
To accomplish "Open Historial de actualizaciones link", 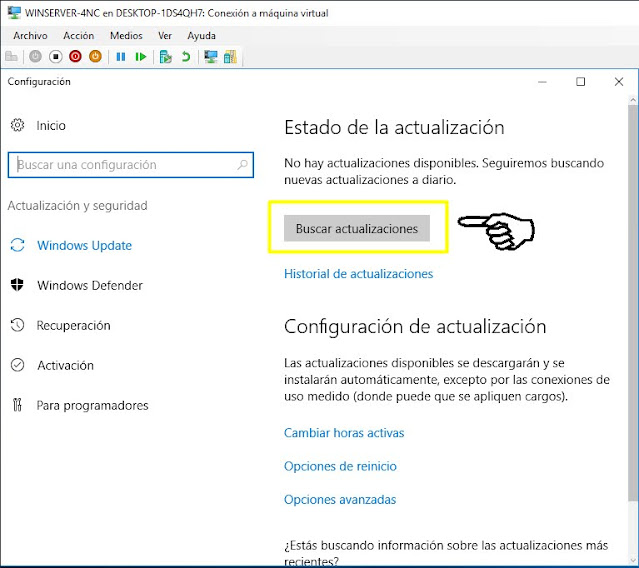I will [x=359, y=274].
